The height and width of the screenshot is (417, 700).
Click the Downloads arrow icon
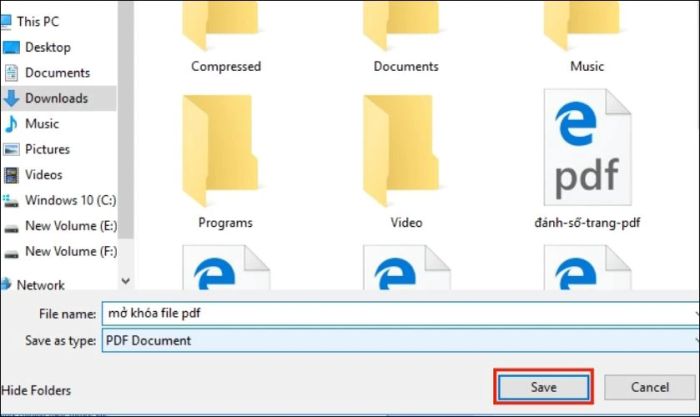point(11,98)
